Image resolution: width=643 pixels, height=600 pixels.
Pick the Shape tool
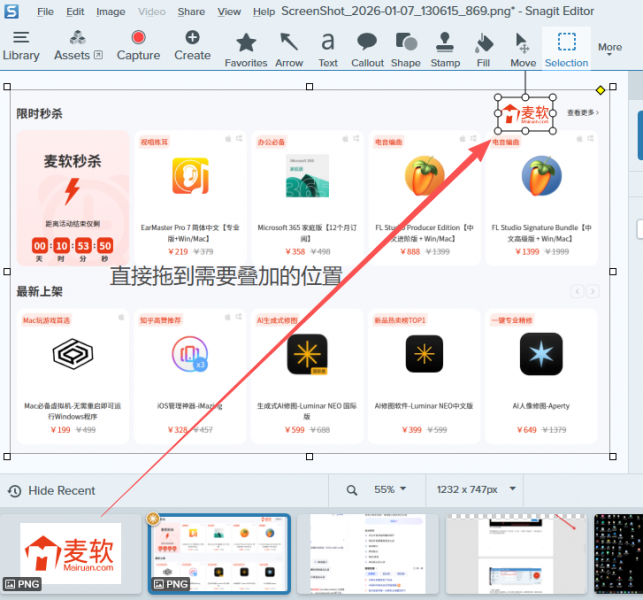click(x=406, y=48)
